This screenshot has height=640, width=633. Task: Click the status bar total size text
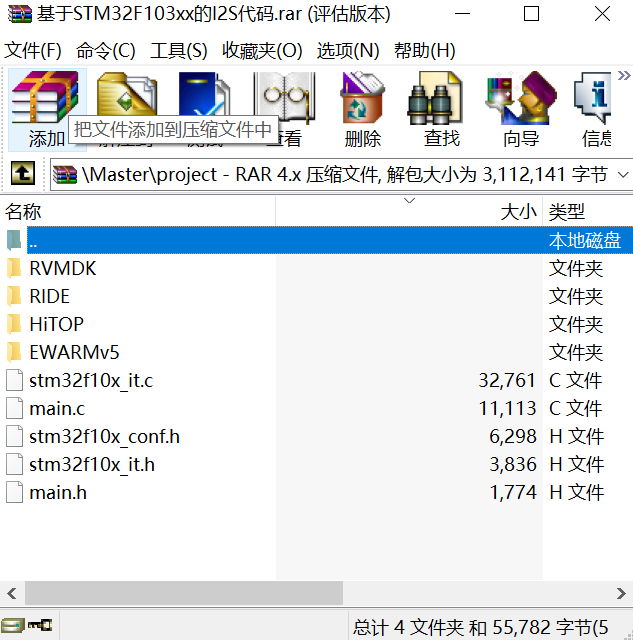coord(481,627)
